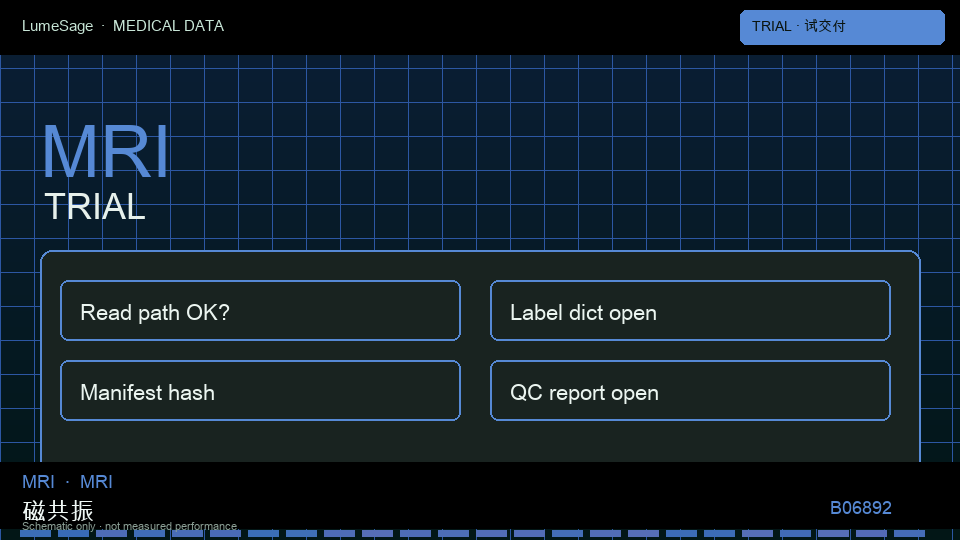Open the 'Label dict open' card
This screenshot has width=960, height=540.
(x=690, y=310)
